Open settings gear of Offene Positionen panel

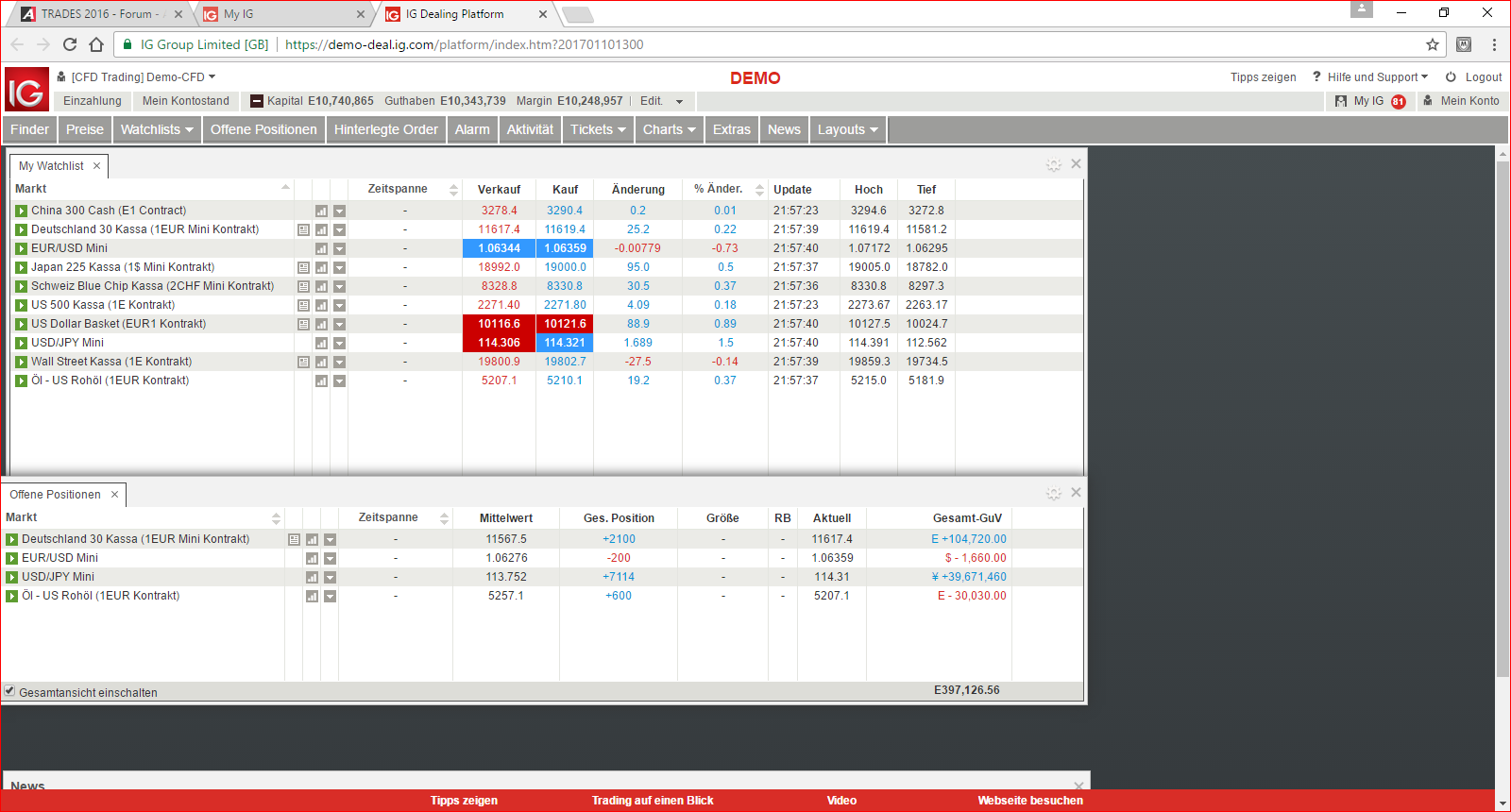(1054, 493)
